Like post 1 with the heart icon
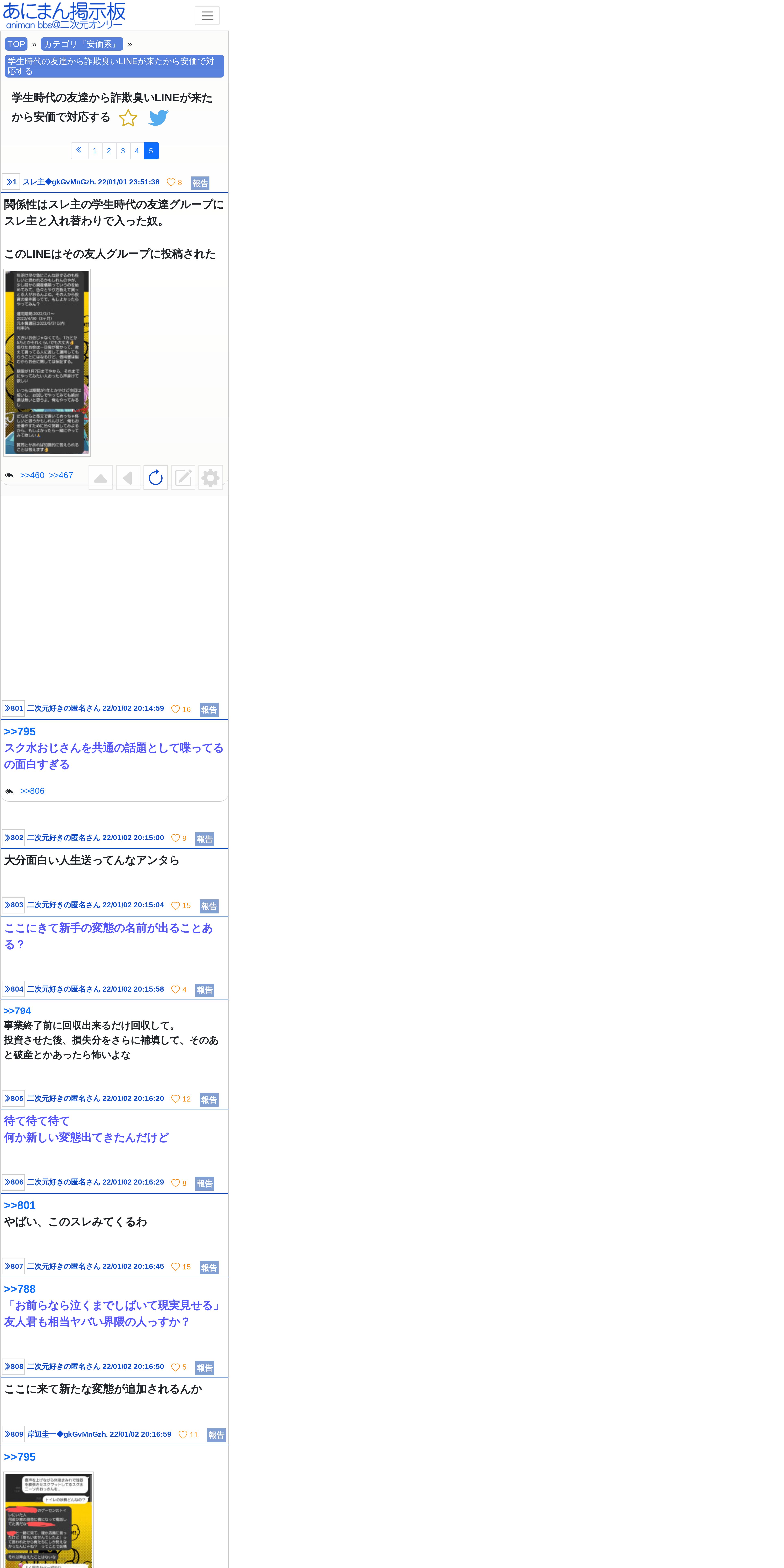Viewport: 784px width, 1568px height. tap(171, 183)
